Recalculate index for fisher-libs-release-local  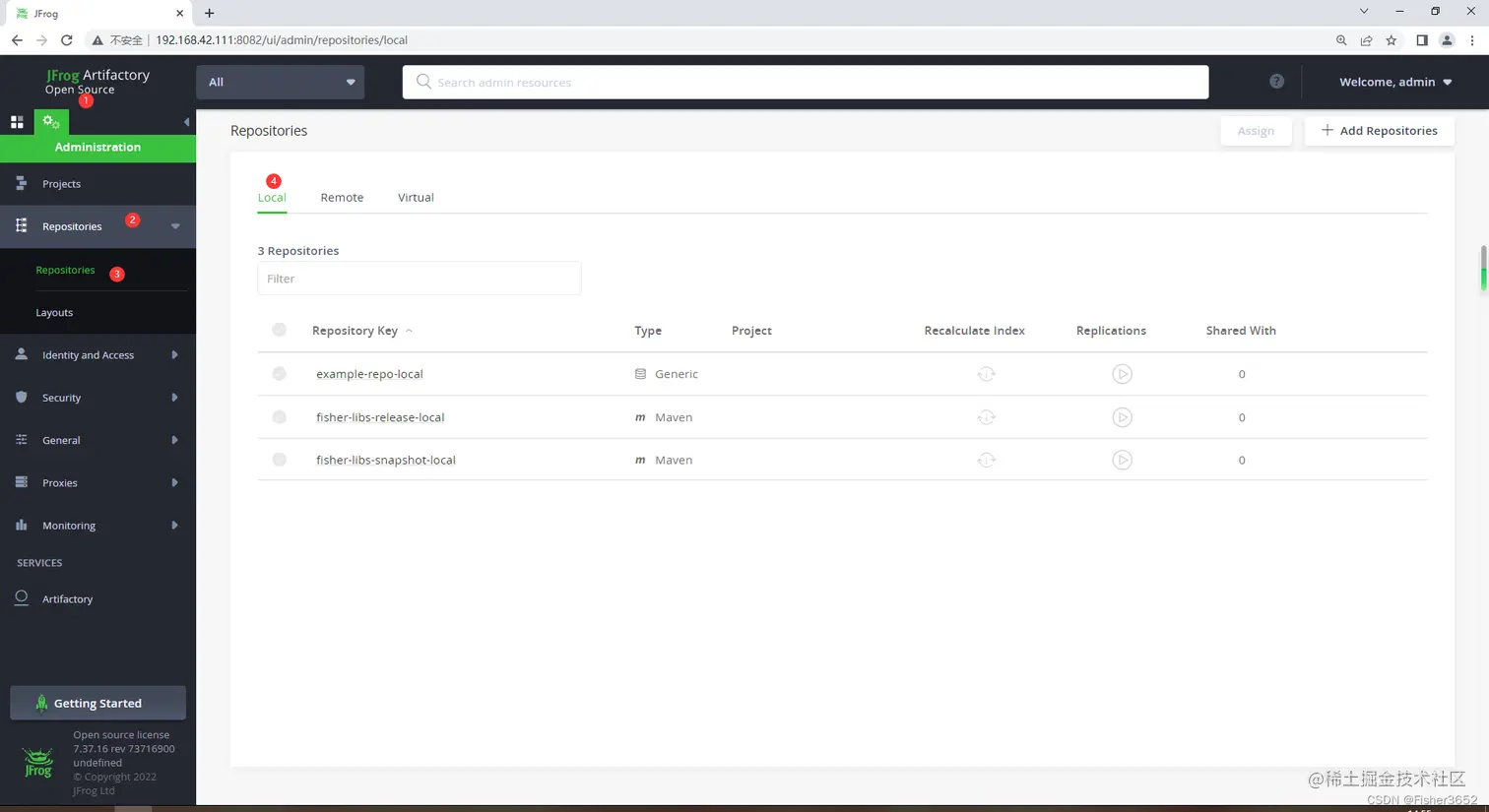click(x=986, y=417)
